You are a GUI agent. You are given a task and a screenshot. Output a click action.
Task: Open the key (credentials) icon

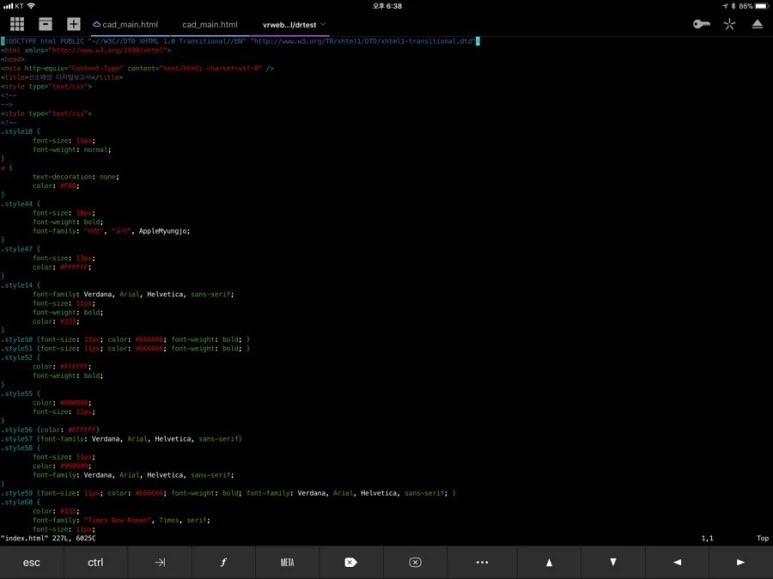point(701,24)
